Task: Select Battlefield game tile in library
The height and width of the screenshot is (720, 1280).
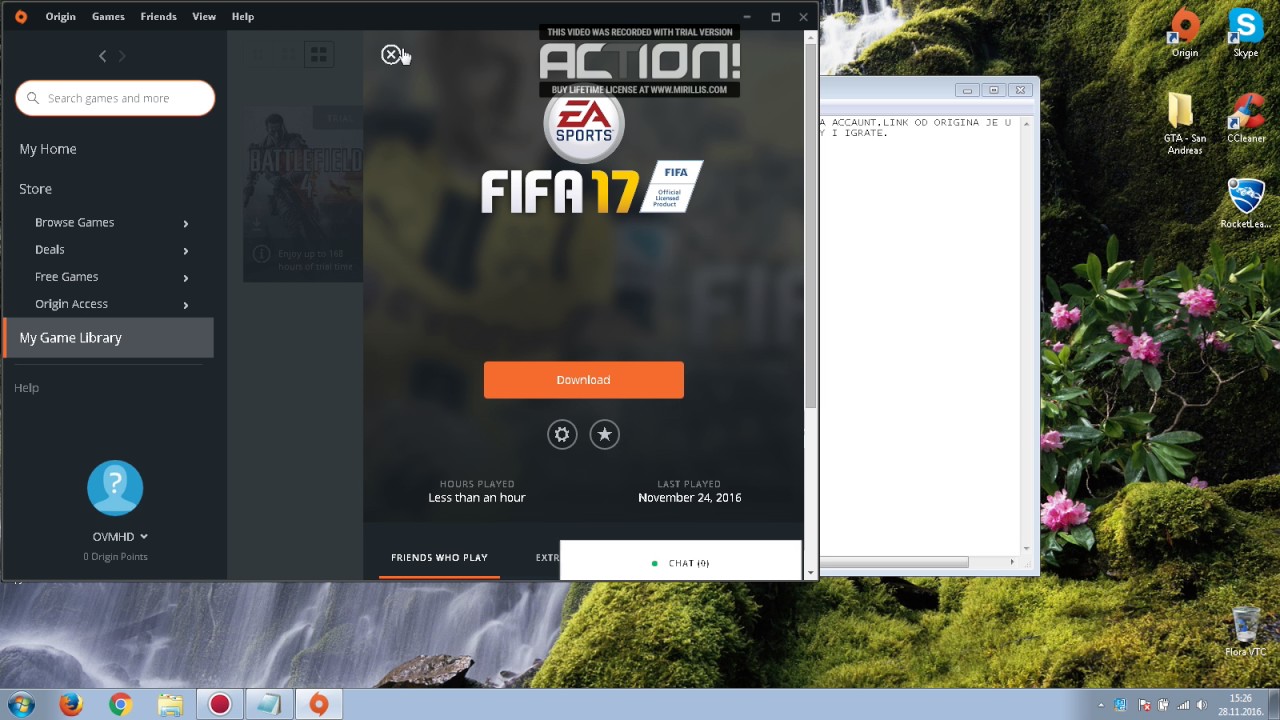Action: pyautogui.click(x=302, y=195)
